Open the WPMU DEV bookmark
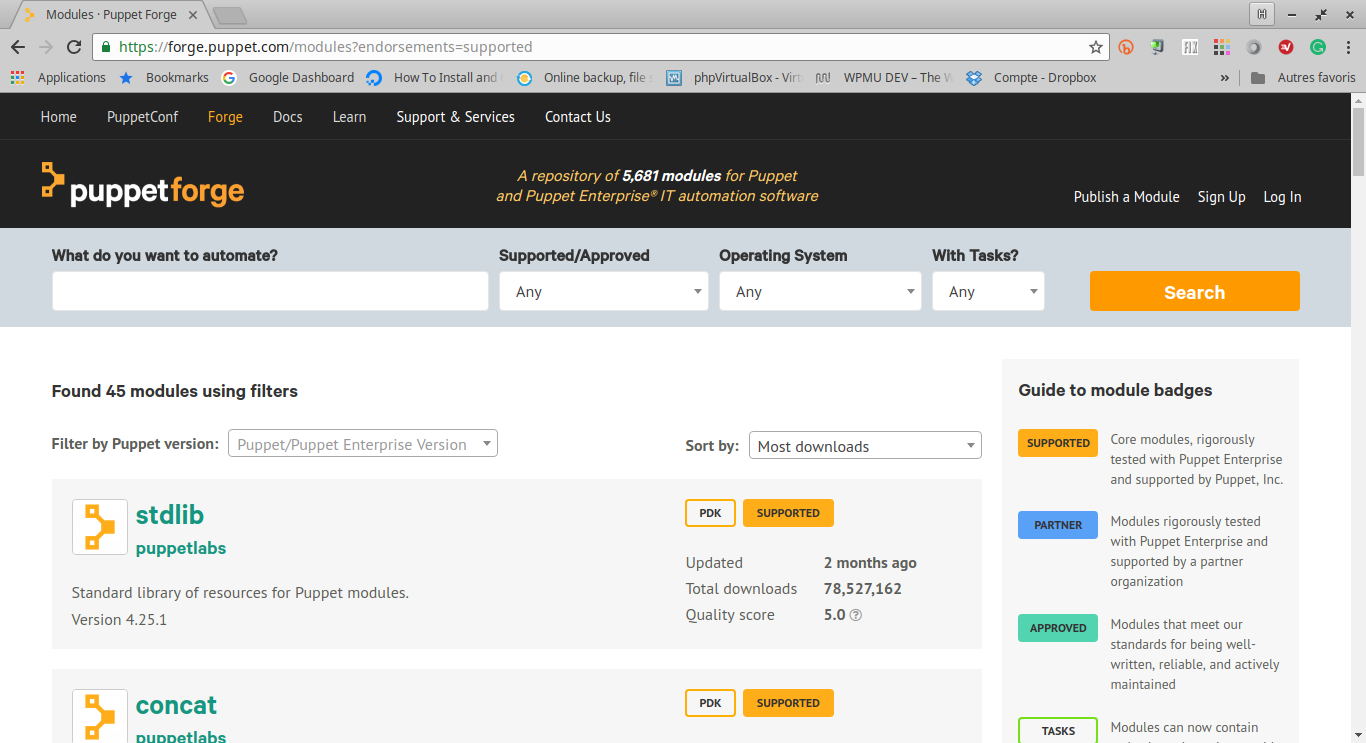1366x743 pixels. (x=884, y=77)
